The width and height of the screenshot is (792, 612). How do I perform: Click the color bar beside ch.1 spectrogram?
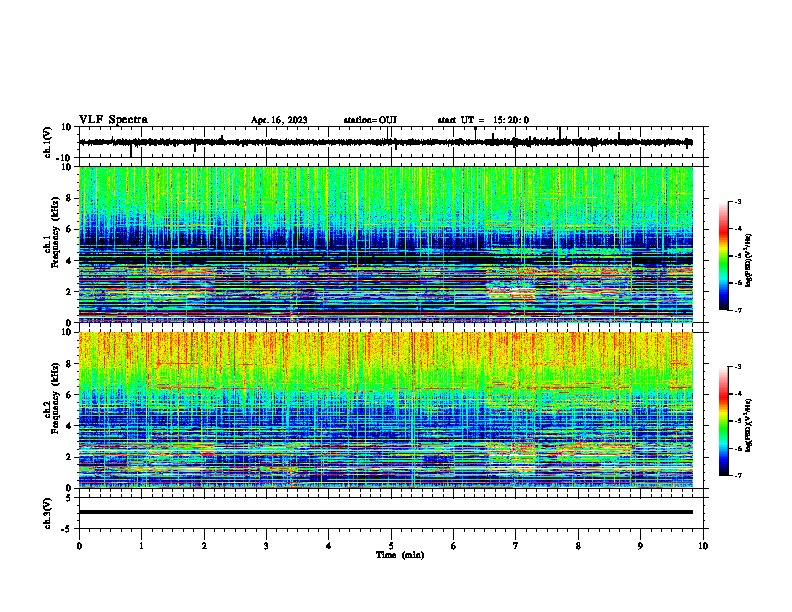tap(723, 256)
